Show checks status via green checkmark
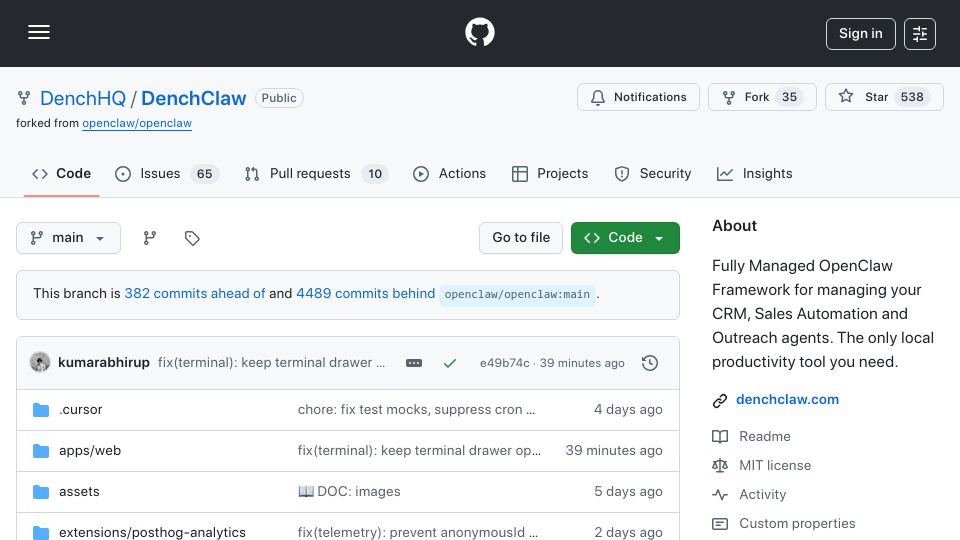 pos(450,363)
